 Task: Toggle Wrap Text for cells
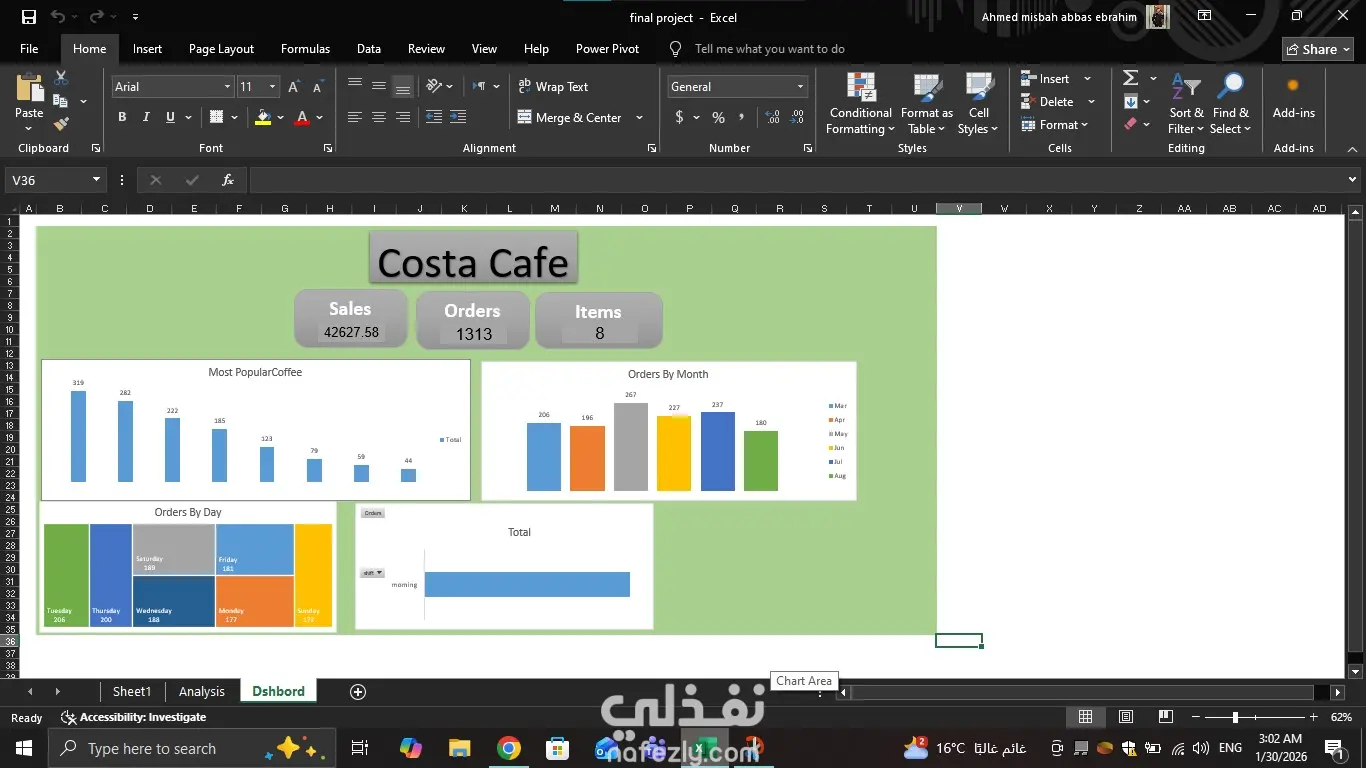[x=553, y=87]
